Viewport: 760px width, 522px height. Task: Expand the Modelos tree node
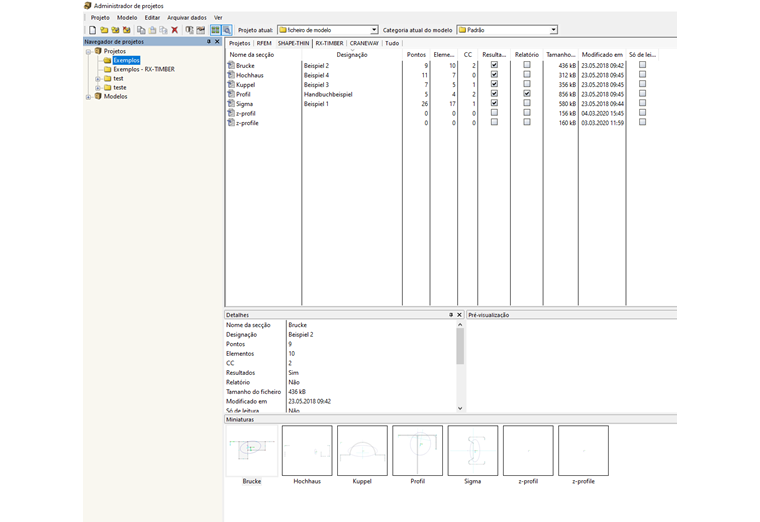click(x=88, y=96)
